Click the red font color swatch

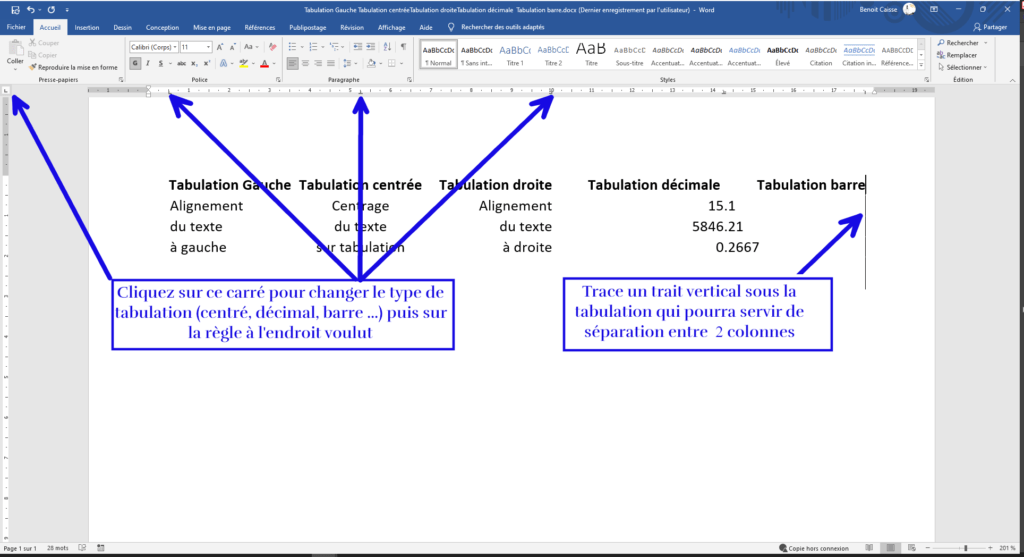[265, 63]
